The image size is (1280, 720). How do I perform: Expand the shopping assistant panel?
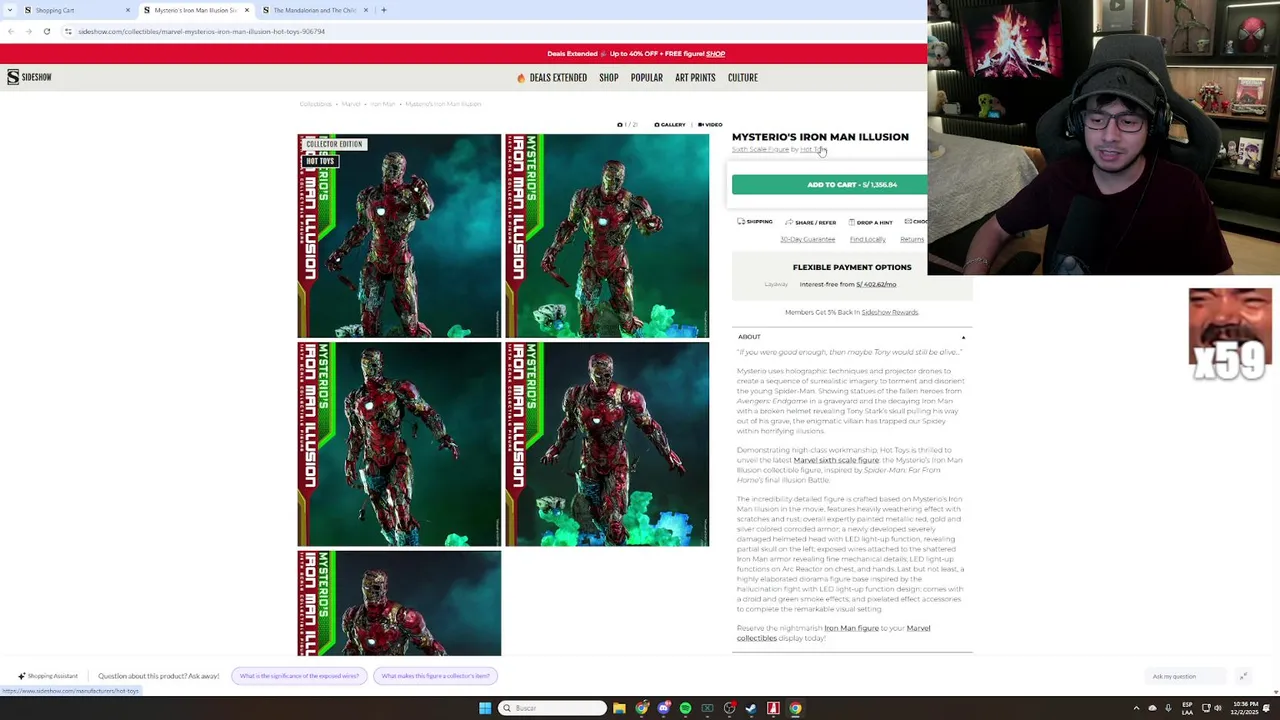tap(1243, 676)
